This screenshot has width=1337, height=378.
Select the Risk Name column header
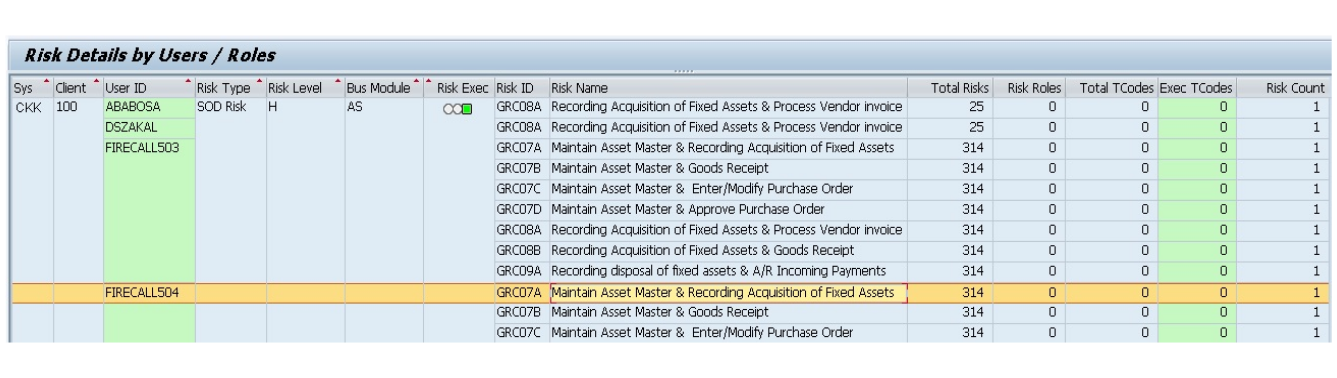pyautogui.click(x=728, y=88)
